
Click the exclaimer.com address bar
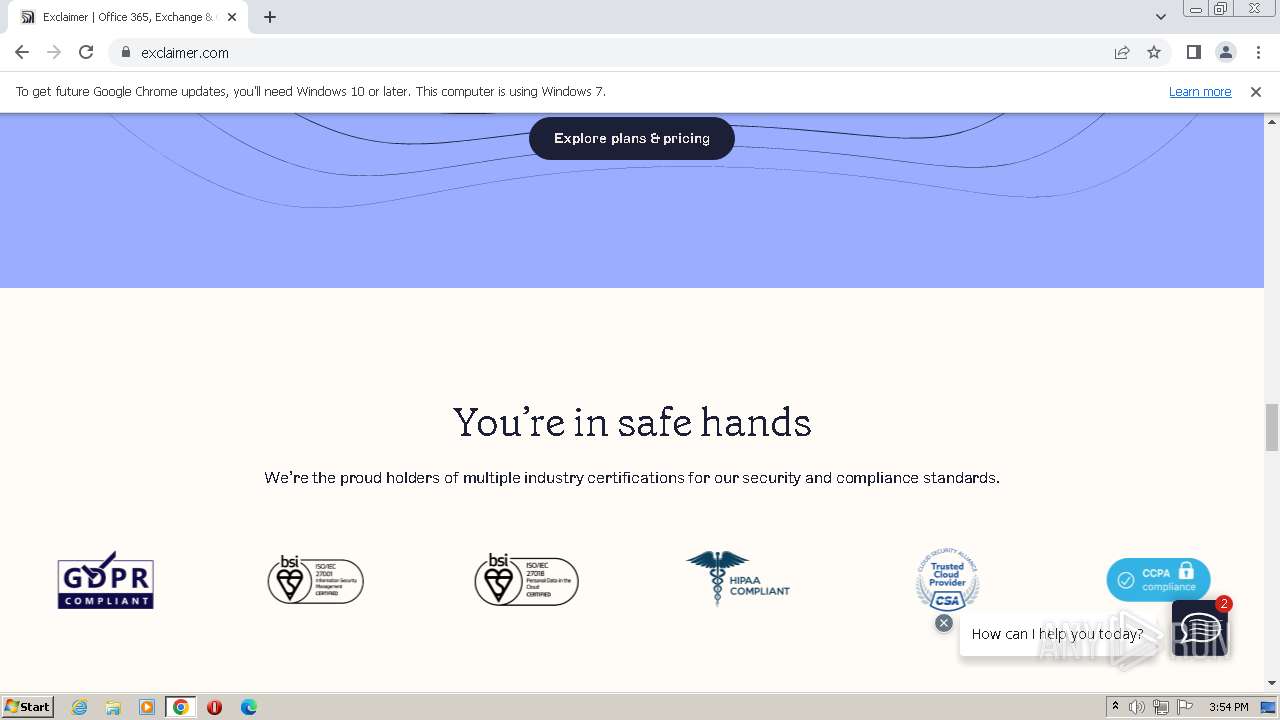click(640, 52)
